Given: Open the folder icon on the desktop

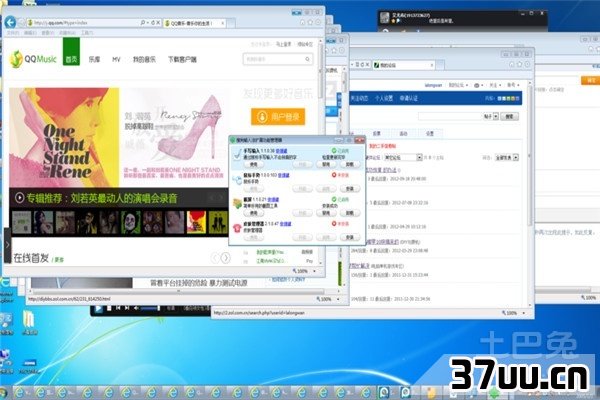Looking at the screenshot, I should click(29, 319).
